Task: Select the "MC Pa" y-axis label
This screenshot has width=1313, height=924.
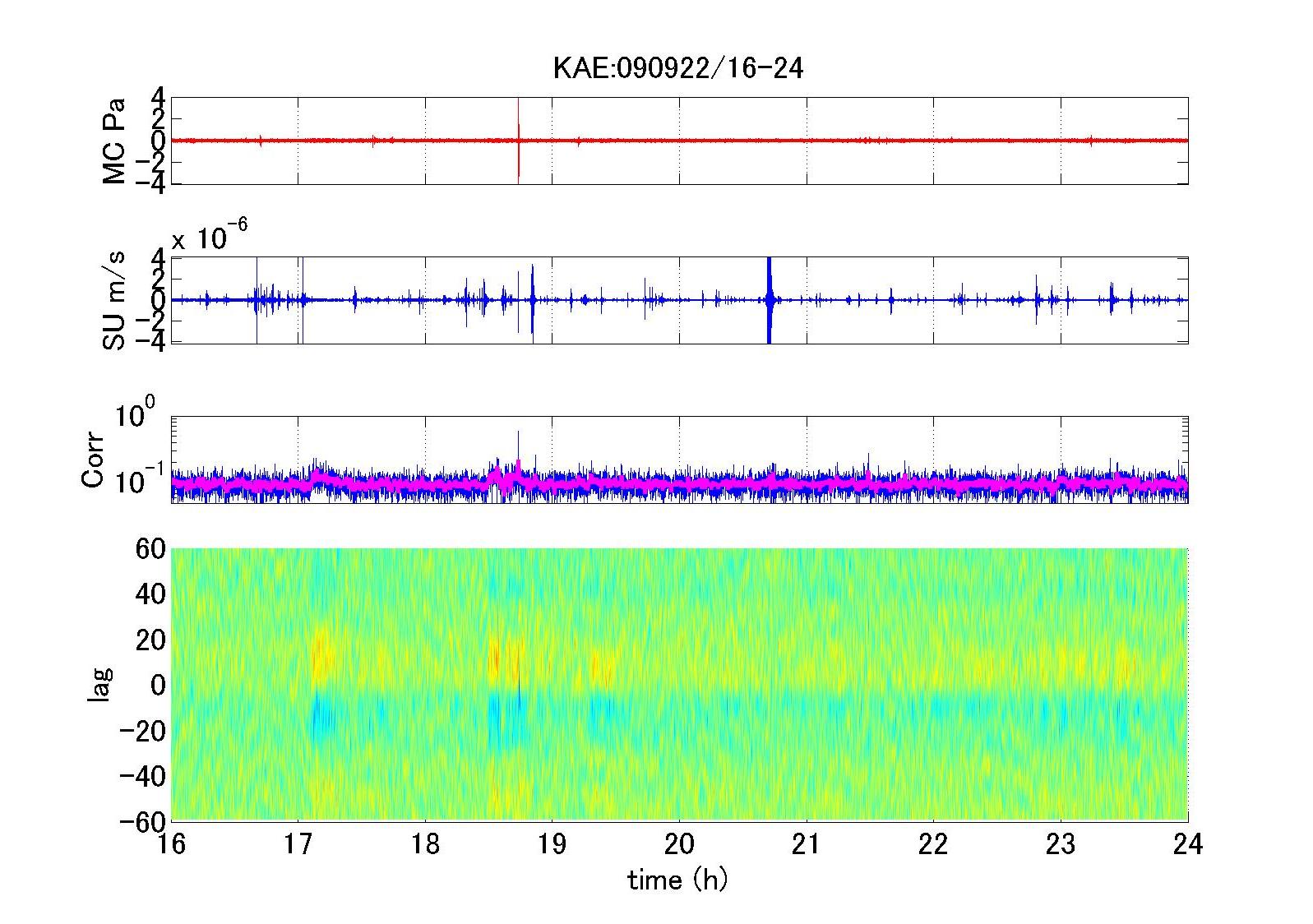Action: (x=114, y=141)
